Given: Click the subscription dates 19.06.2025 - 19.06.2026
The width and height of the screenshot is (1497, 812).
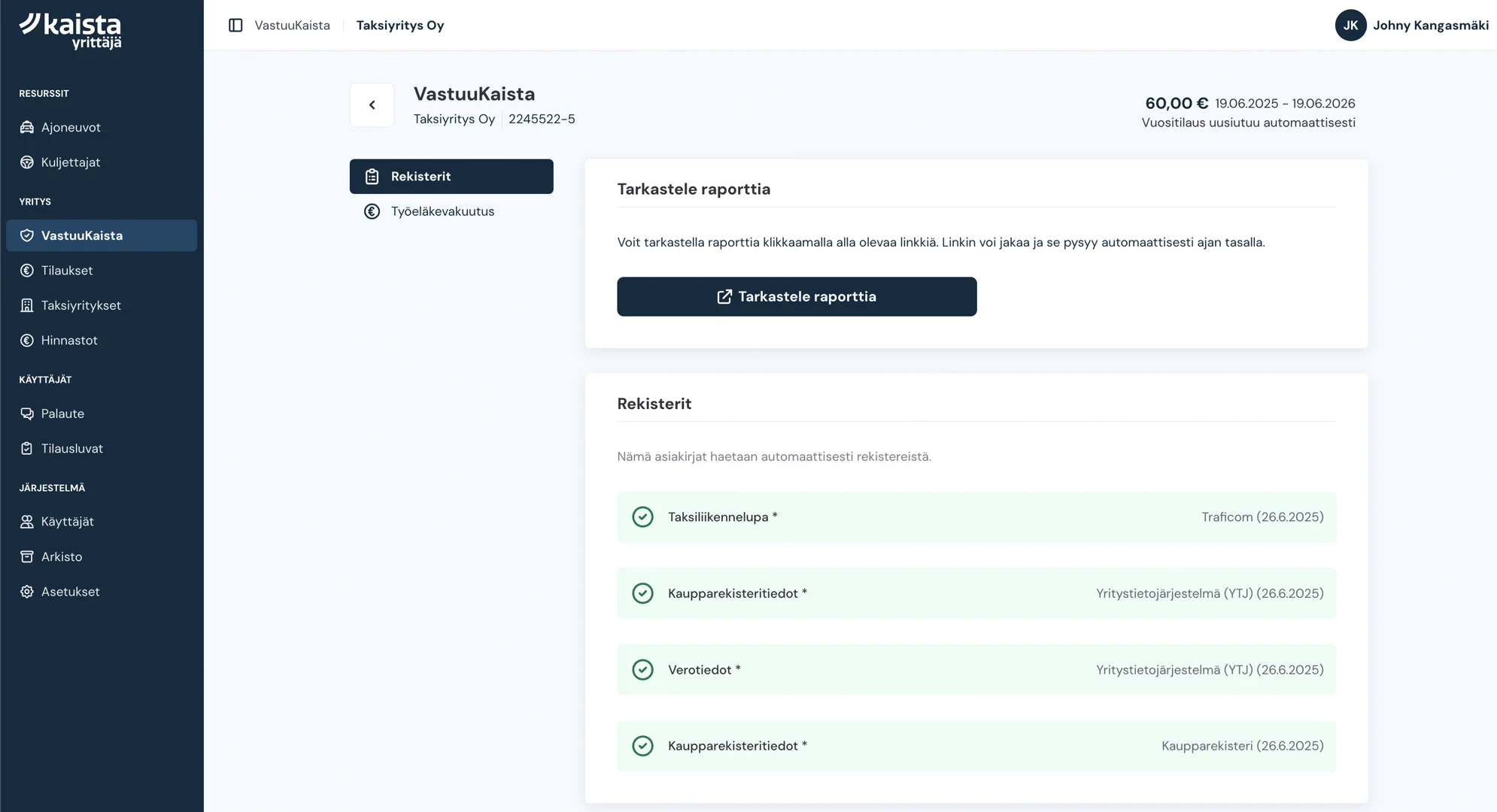Looking at the screenshot, I should coord(1285,104).
